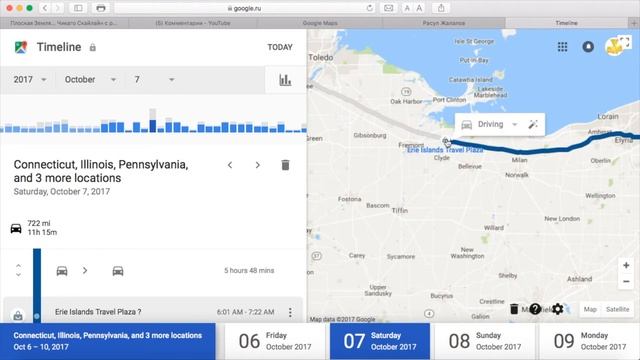The height and width of the screenshot is (360, 640).
Task: Click the Safari mail button
Action: [x=389, y=8]
